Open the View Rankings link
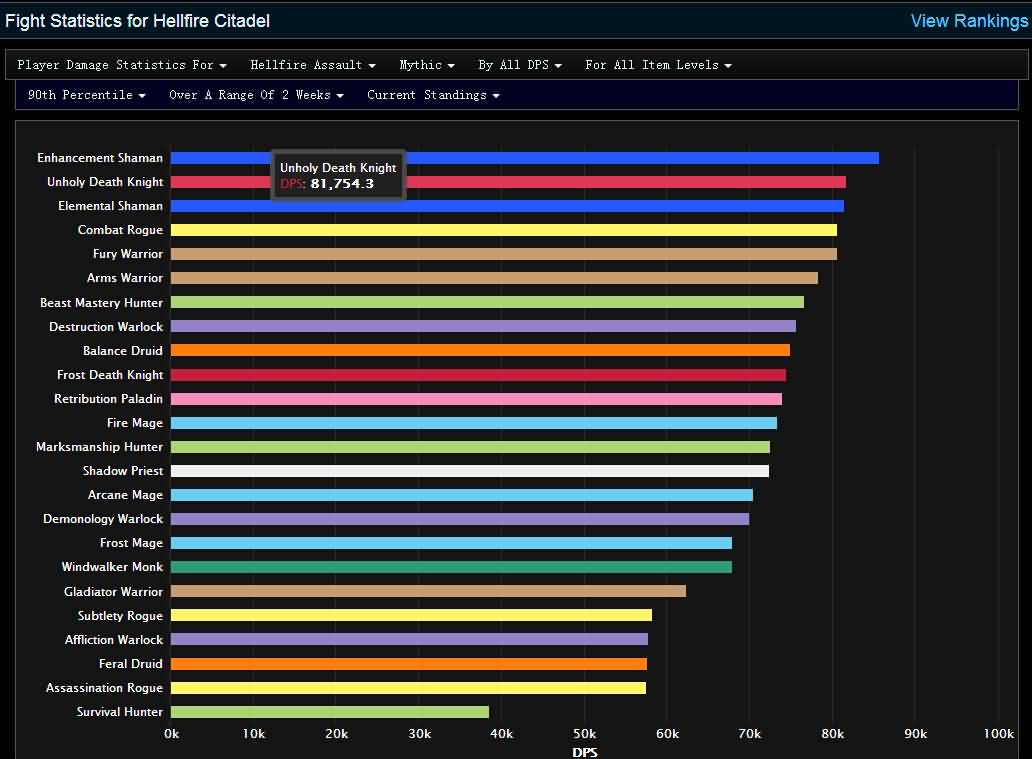Screen dimensions: 1032x759 969,20
